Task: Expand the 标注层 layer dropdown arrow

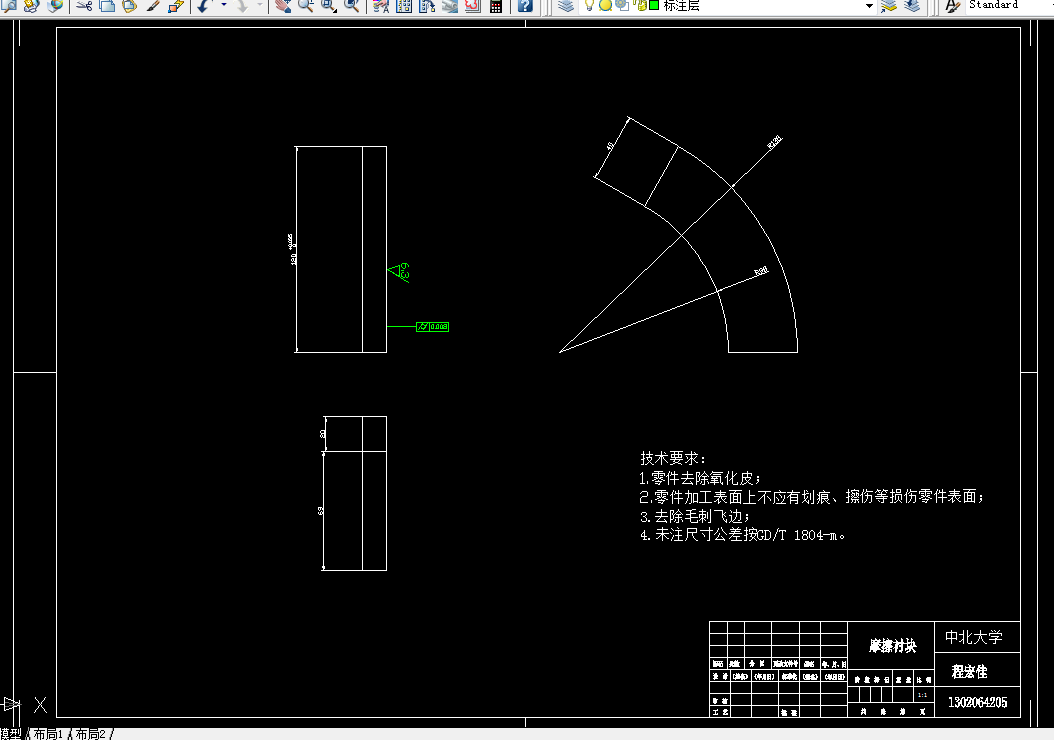Action: (868, 5)
